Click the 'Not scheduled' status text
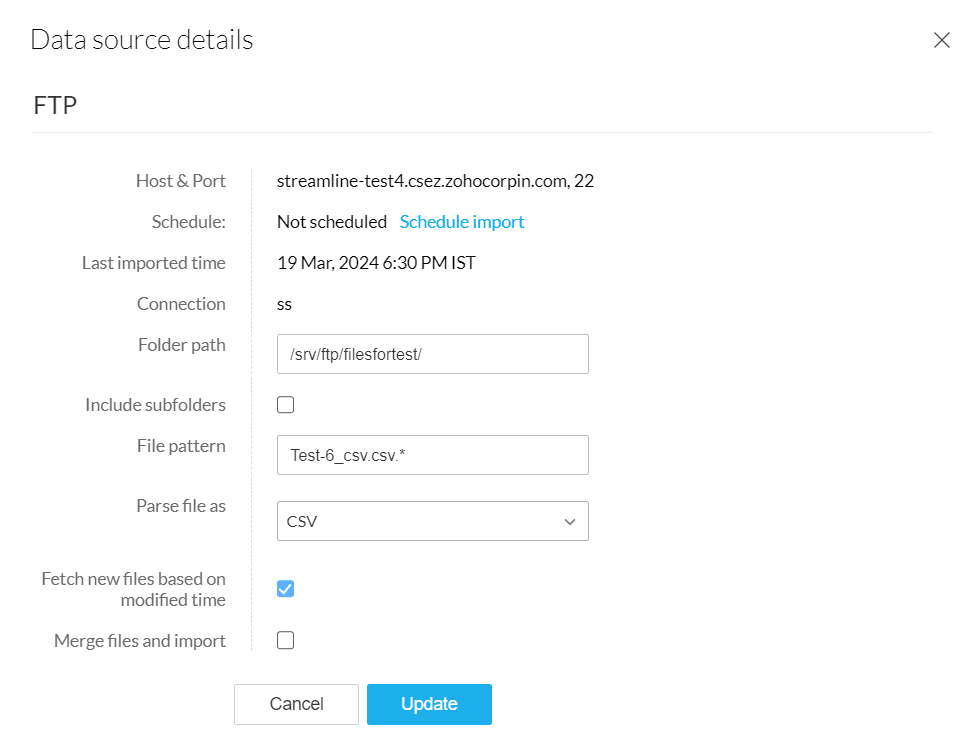Viewport: 969px width, 746px height. pyautogui.click(x=331, y=222)
